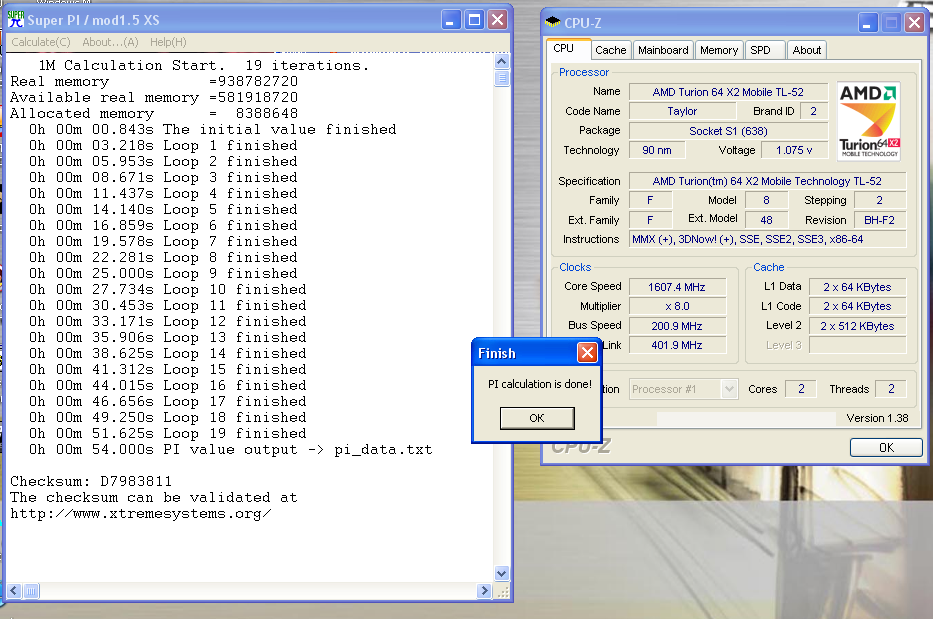Click the Level 2 value 2 x 512 KBytes
This screenshot has height=619, width=933.
coord(857,326)
